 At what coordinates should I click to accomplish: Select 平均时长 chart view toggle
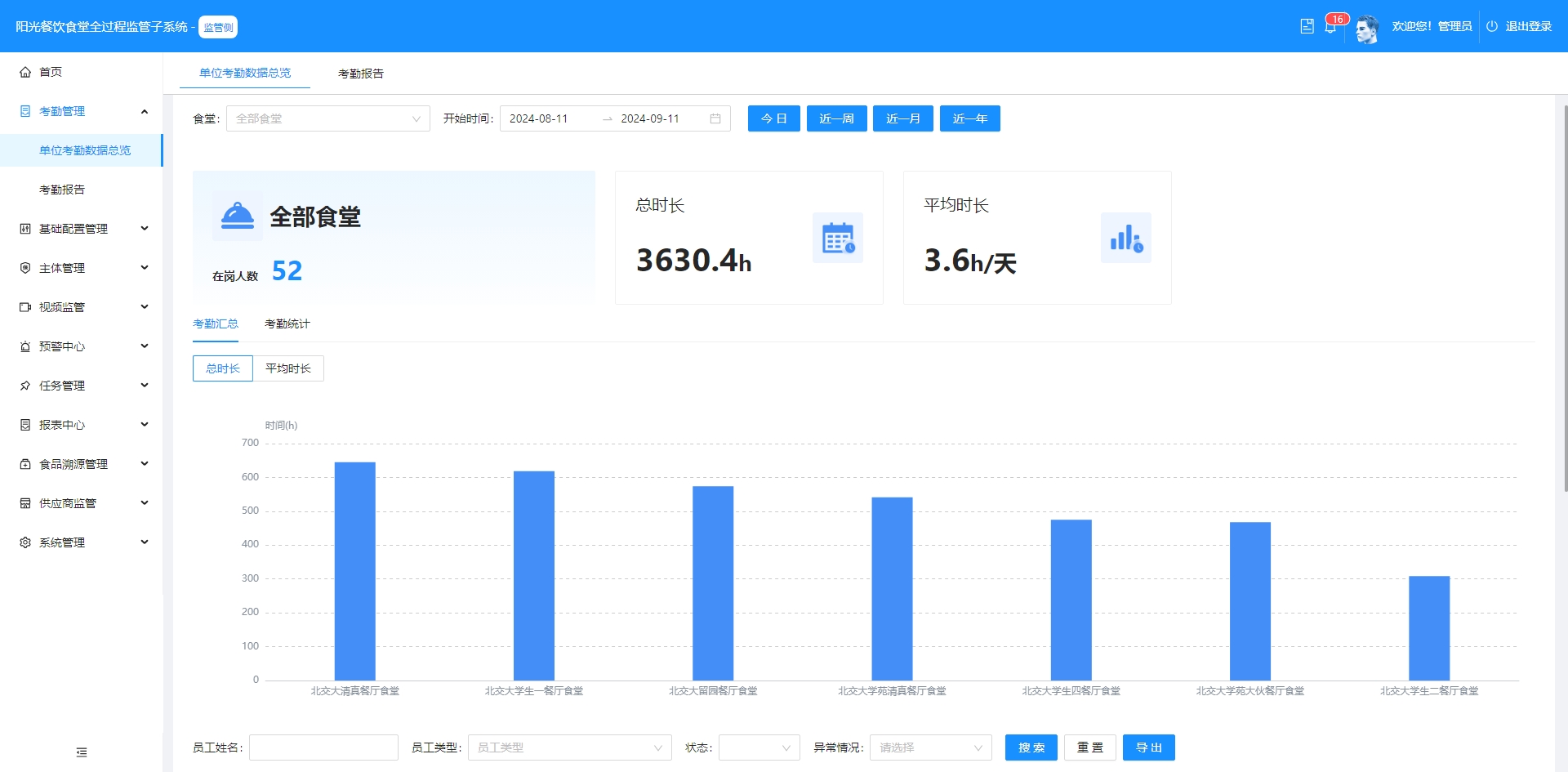click(x=288, y=368)
